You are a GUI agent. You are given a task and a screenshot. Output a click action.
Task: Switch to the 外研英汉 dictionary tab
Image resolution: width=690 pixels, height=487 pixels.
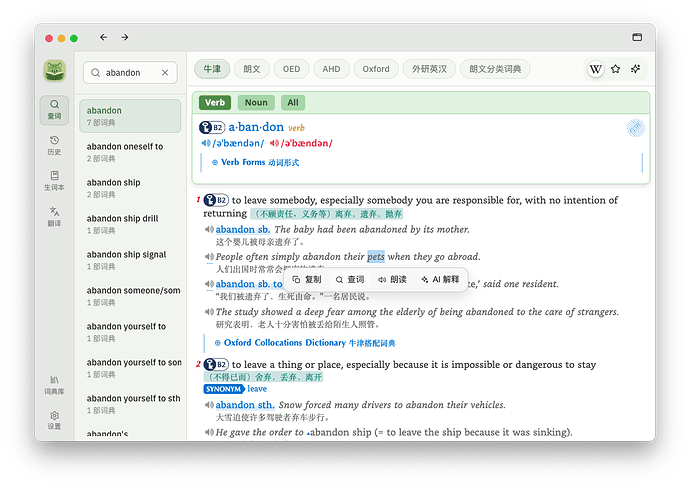(x=429, y=69)
